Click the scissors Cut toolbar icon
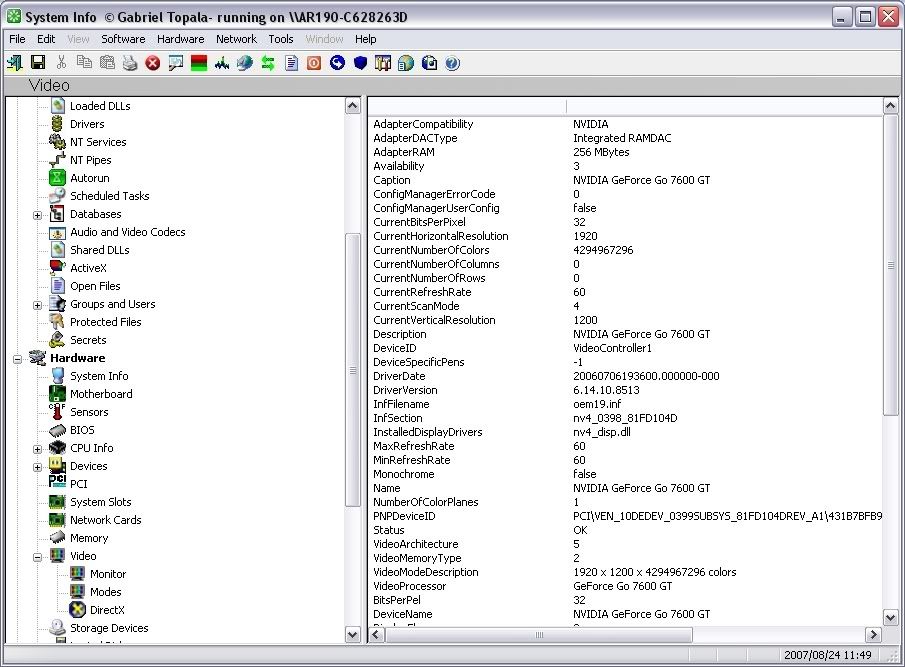 point(61,62)
